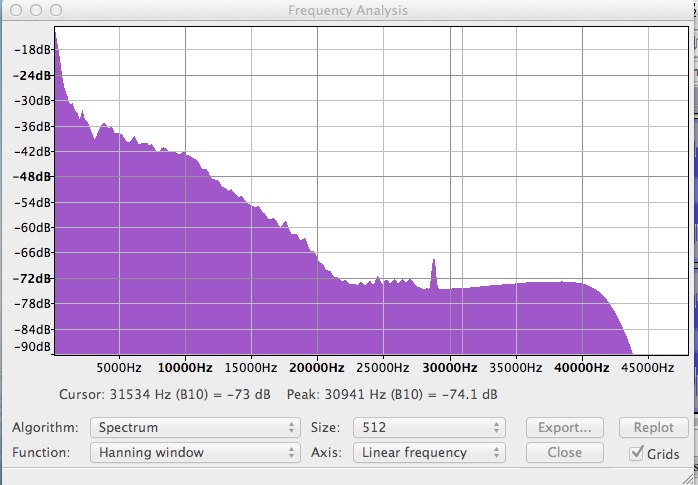Toggle the Grids checkbox
This screenshot has height=485, width=698.
tap(637, 453)
